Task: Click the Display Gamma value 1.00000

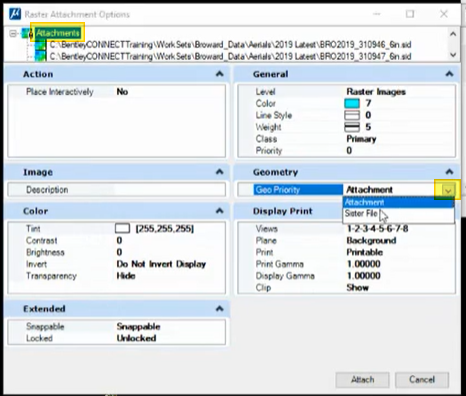Action: coord(363,276)
